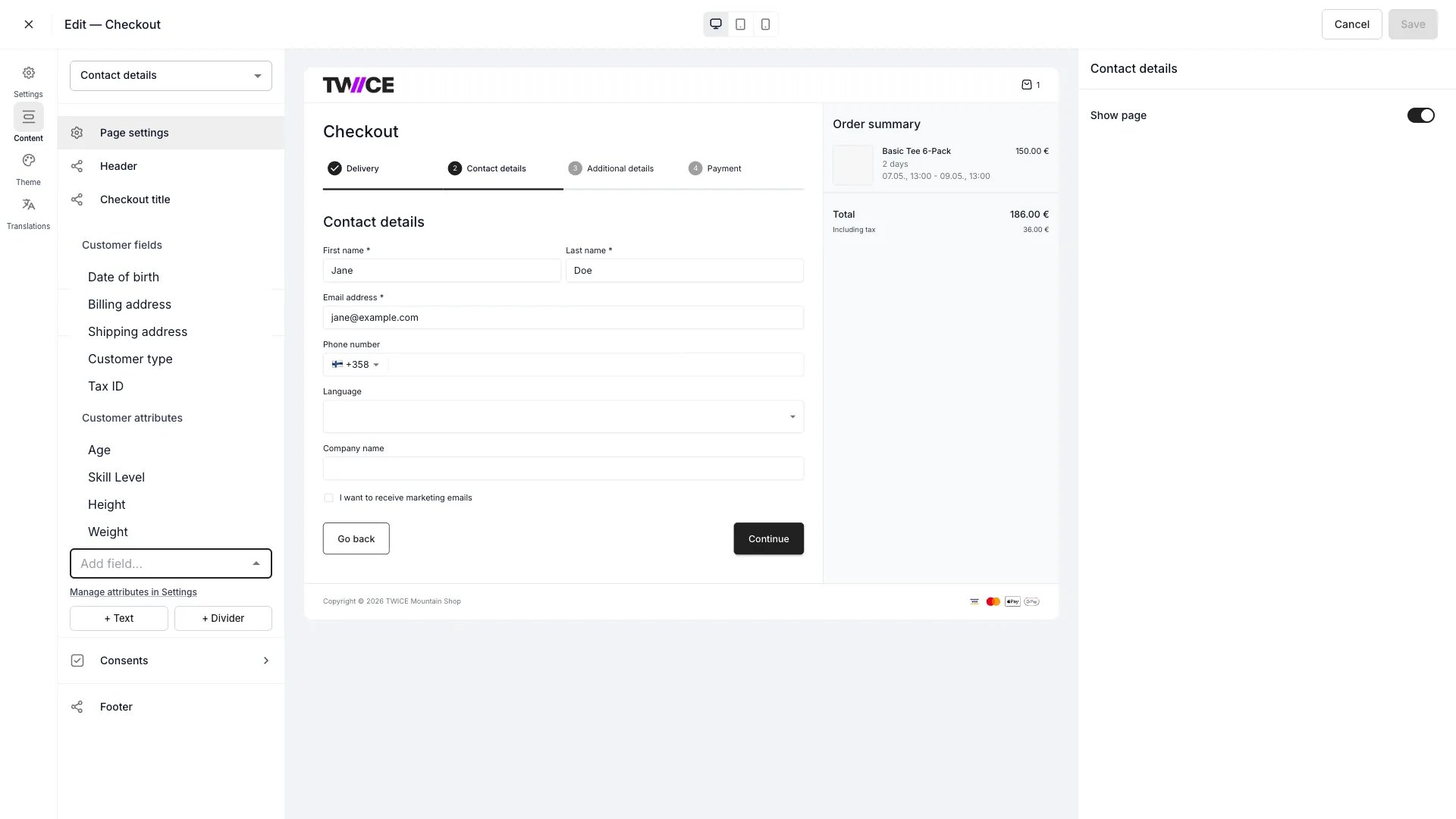The image size is (1456, 819).
Task: Click the share icon beside Header
Action: (77, 166)
